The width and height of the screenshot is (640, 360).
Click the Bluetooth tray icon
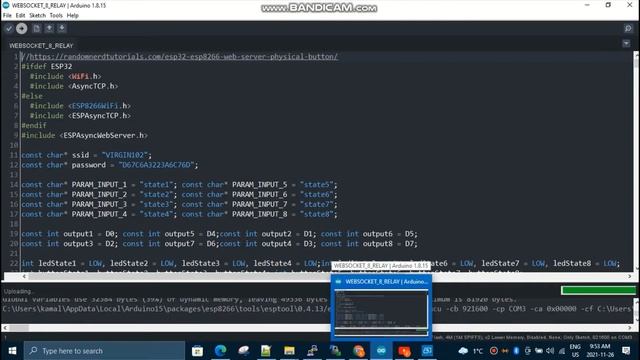(516, 351)
